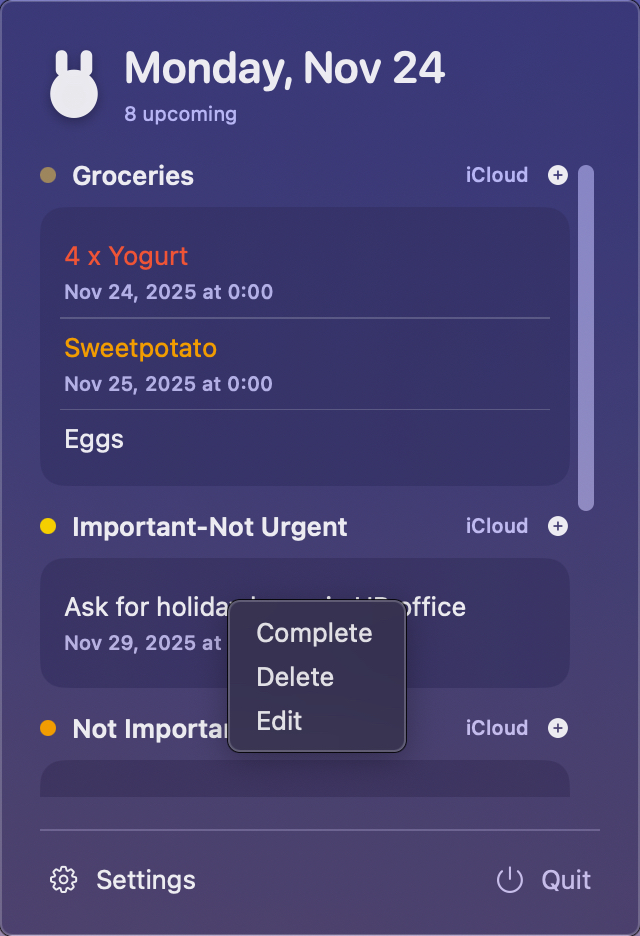Image resolution: width=640 pixels, height=936 pixels.
Task: Click the power icon next to Quit
Action: [509, 880]
